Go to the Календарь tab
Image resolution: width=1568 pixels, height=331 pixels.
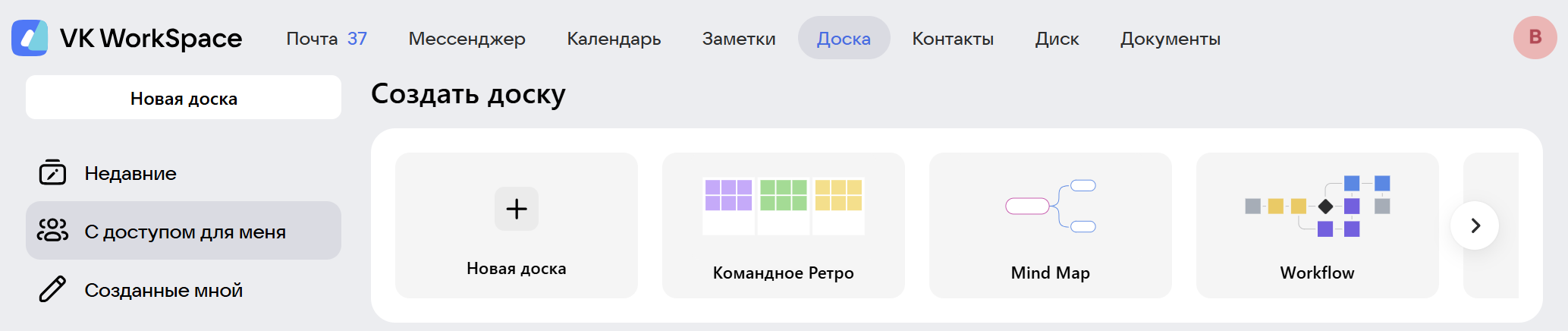(614, 39)
